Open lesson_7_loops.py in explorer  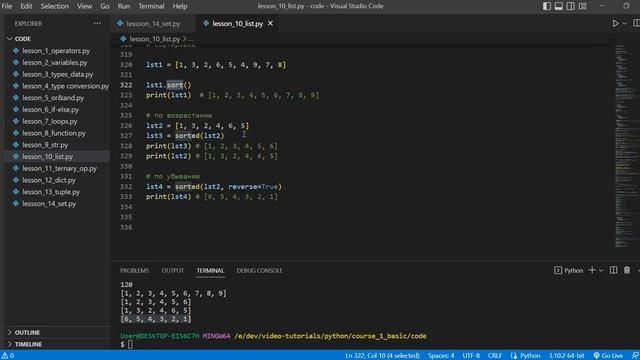[50, 122]
